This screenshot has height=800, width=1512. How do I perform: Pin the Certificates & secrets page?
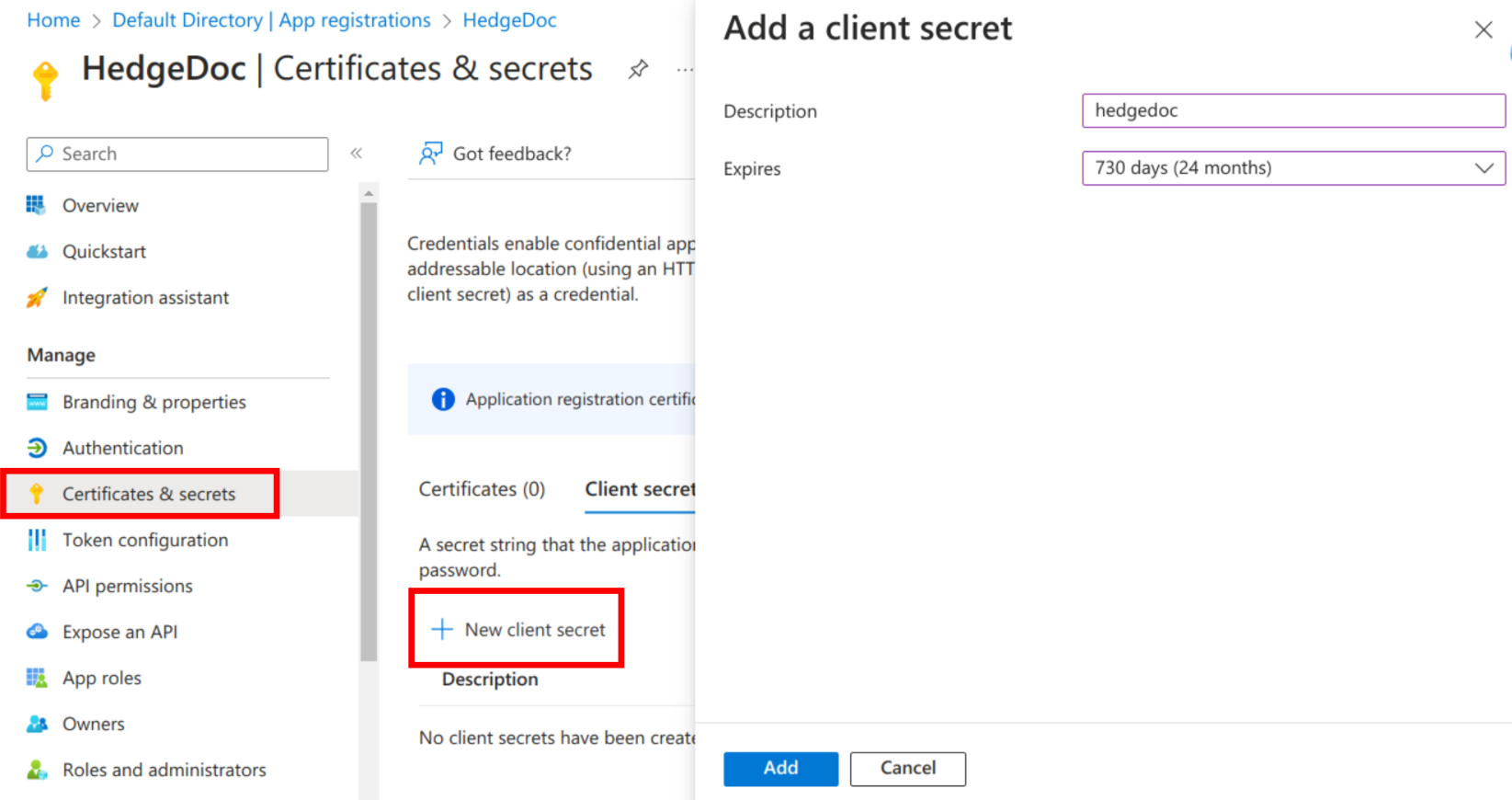(x=638, y=68)
